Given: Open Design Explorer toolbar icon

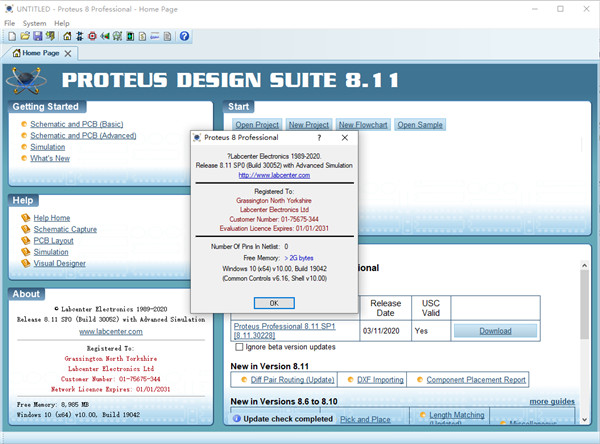Looking at the screenshot, I should tap(130, 36).
